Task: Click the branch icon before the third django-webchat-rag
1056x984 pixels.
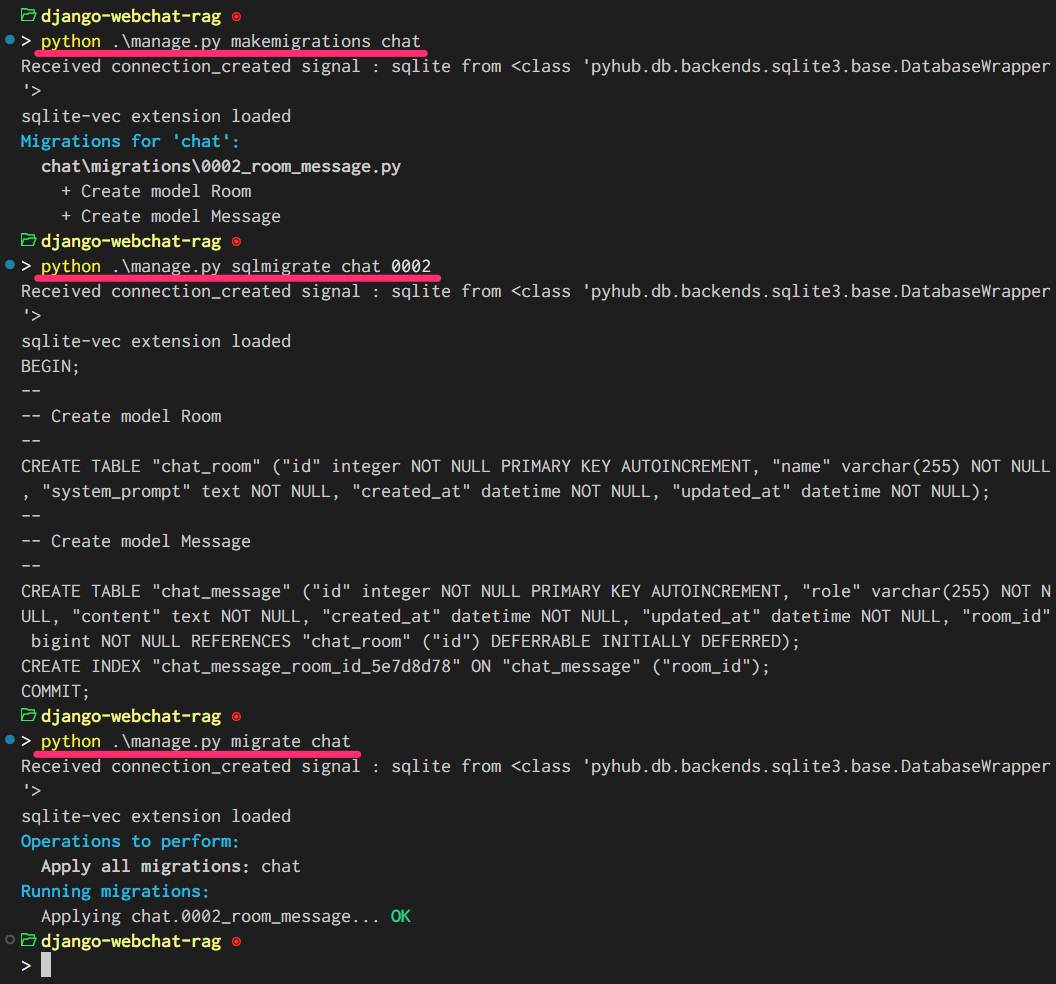Action: 27,716
